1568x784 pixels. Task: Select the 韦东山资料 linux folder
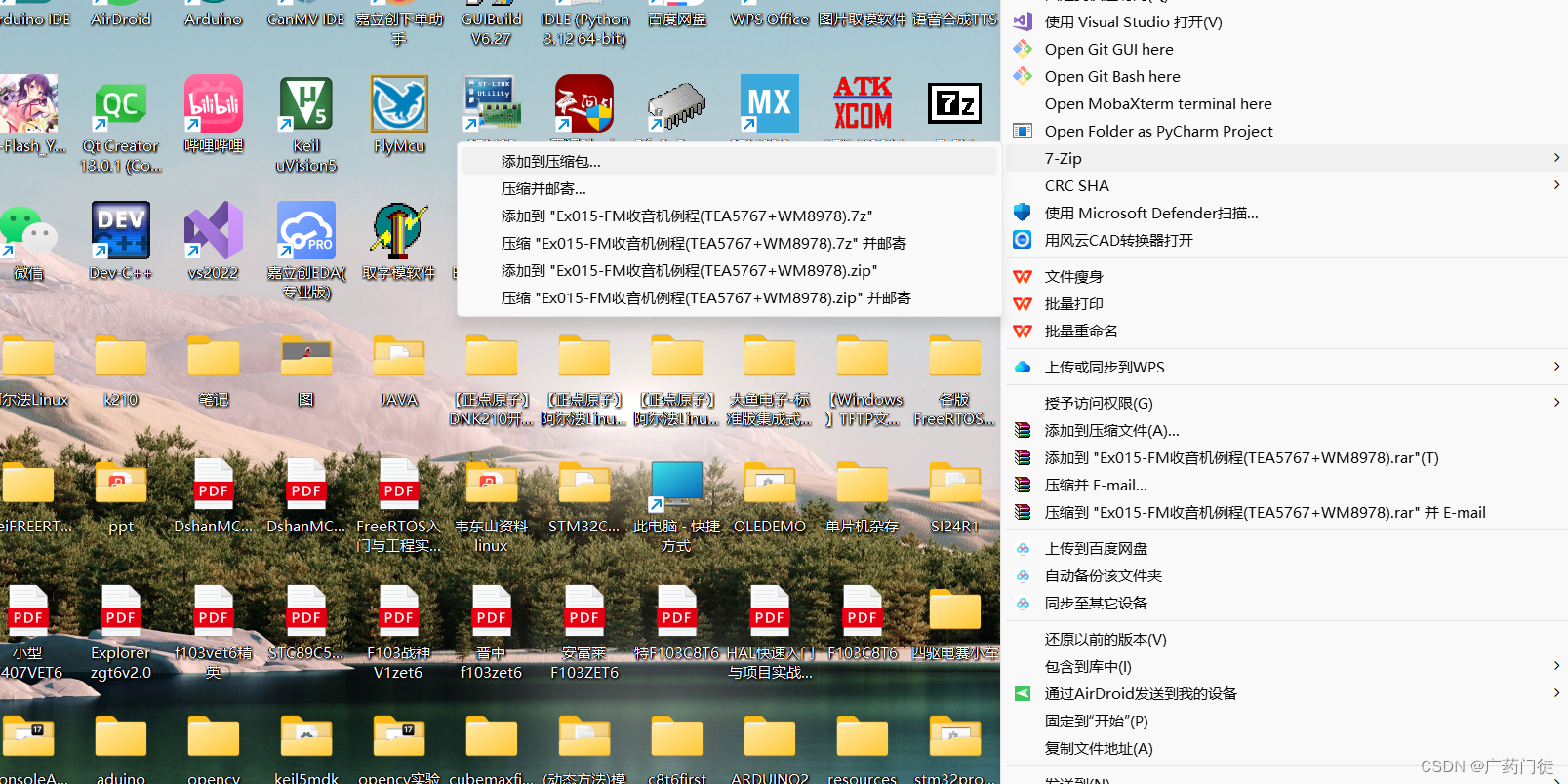tap(491, 484)
